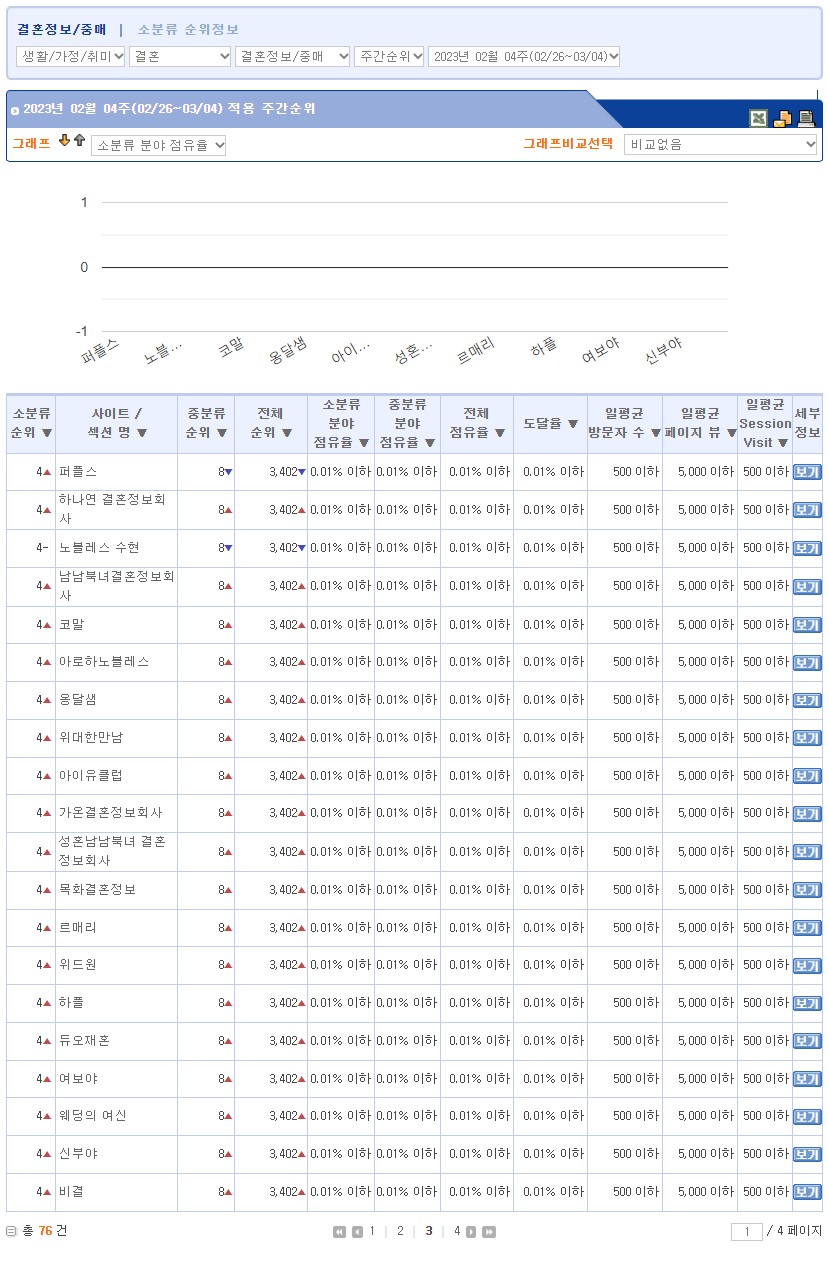Select the 결혼정보/중매 tab heading
Screen dimensions: 828x1265
click(61, 30)
